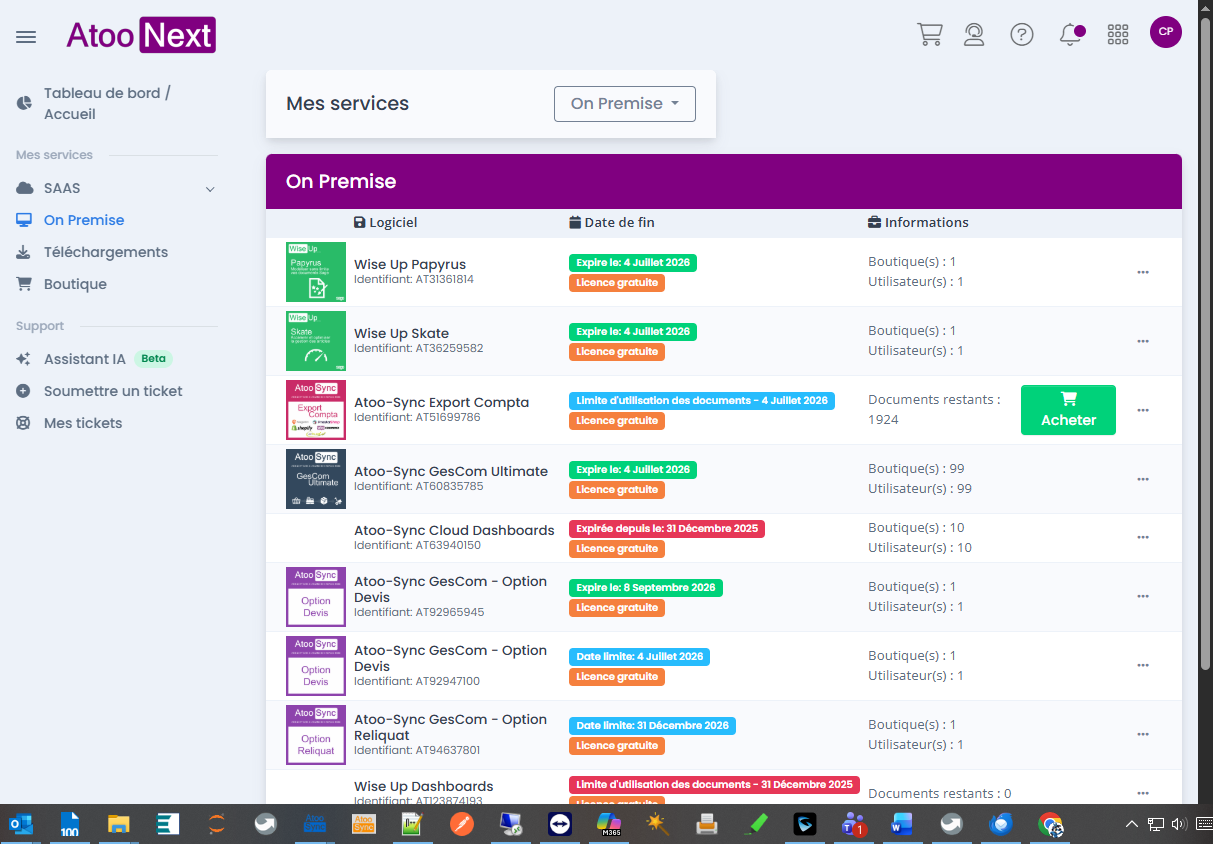
Task: Click 'Utilisateur(s) : 10' text
Action: (x=920, y=548)
